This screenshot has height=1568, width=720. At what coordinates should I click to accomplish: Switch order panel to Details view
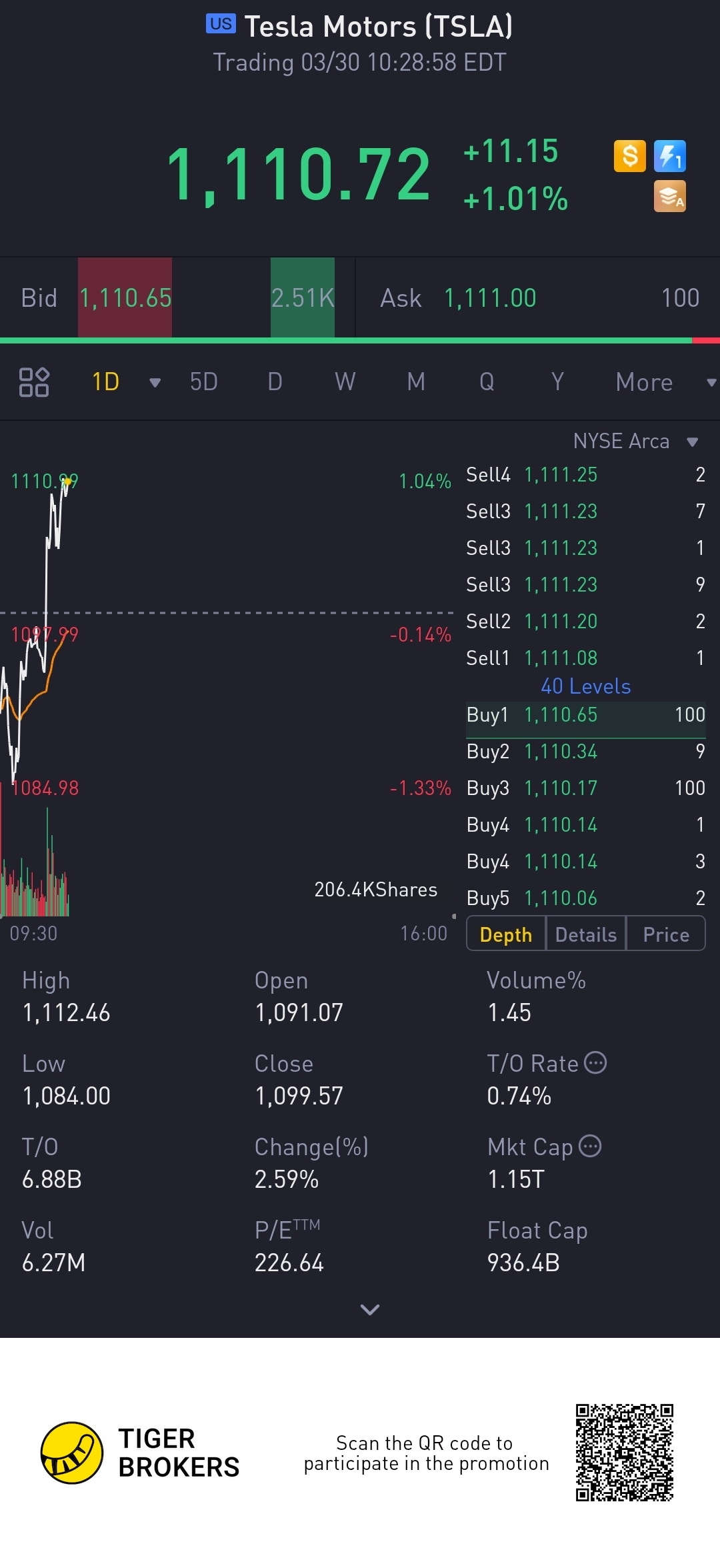pos(586,934)
